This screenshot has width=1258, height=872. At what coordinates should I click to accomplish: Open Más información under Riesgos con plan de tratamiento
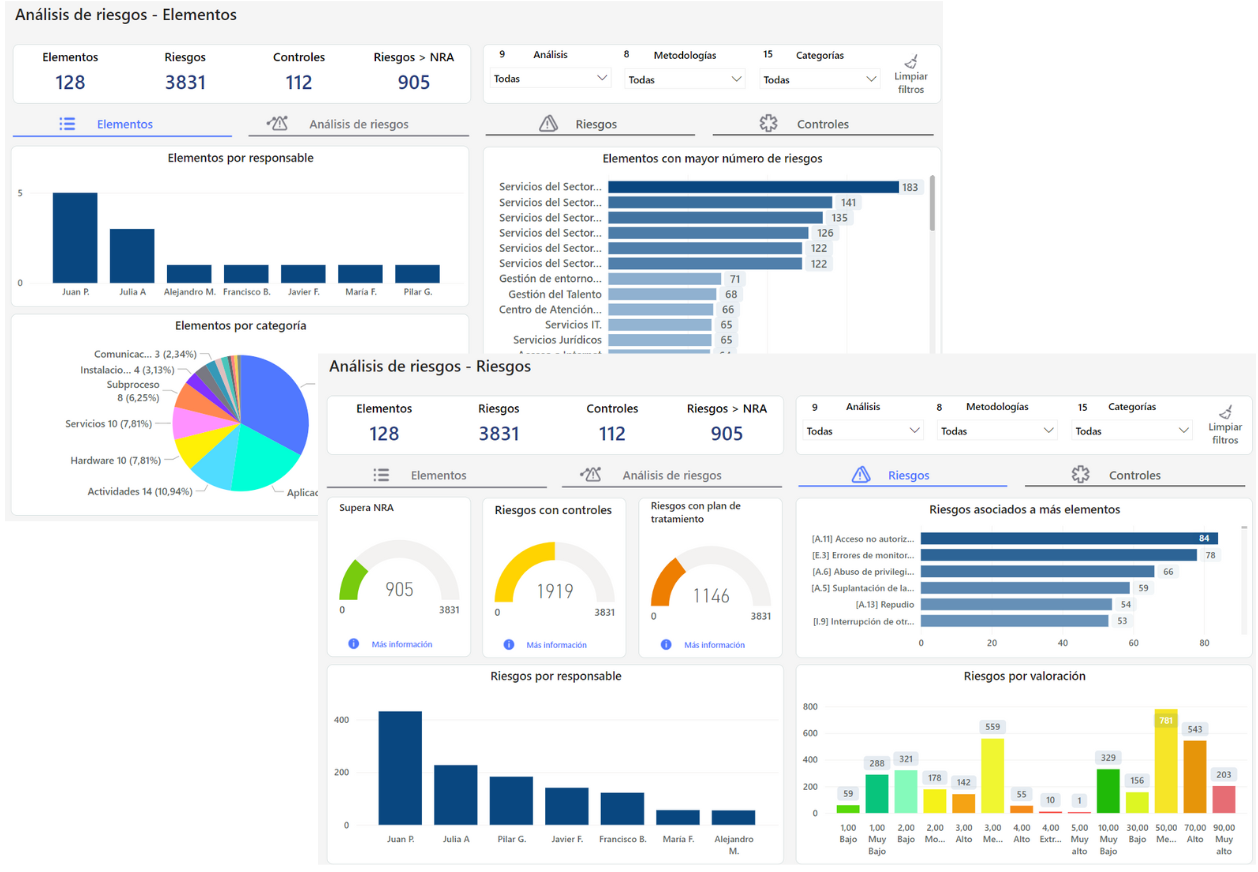click(714, 645)
